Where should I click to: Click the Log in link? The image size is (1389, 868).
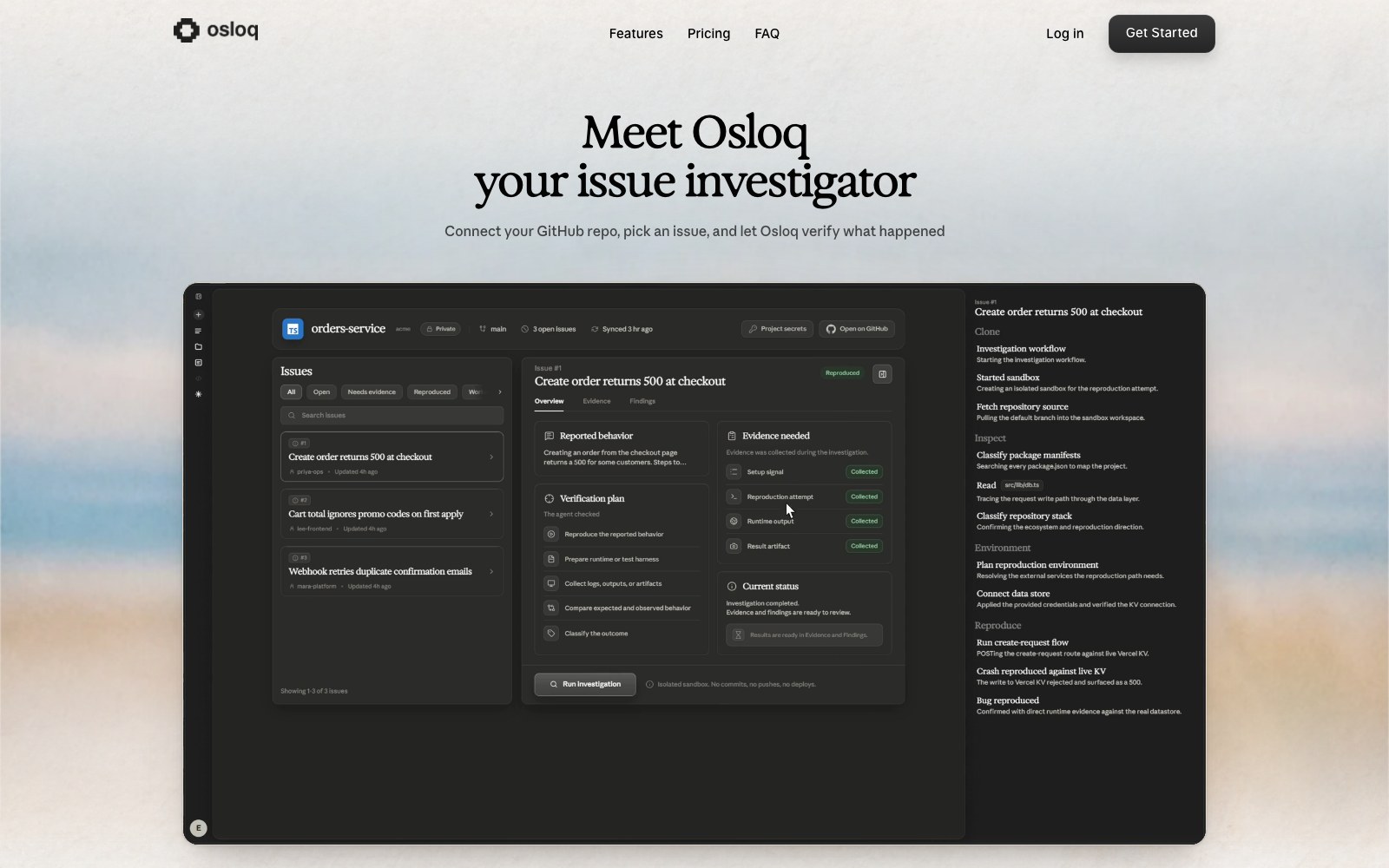[x=1064, y=34]
